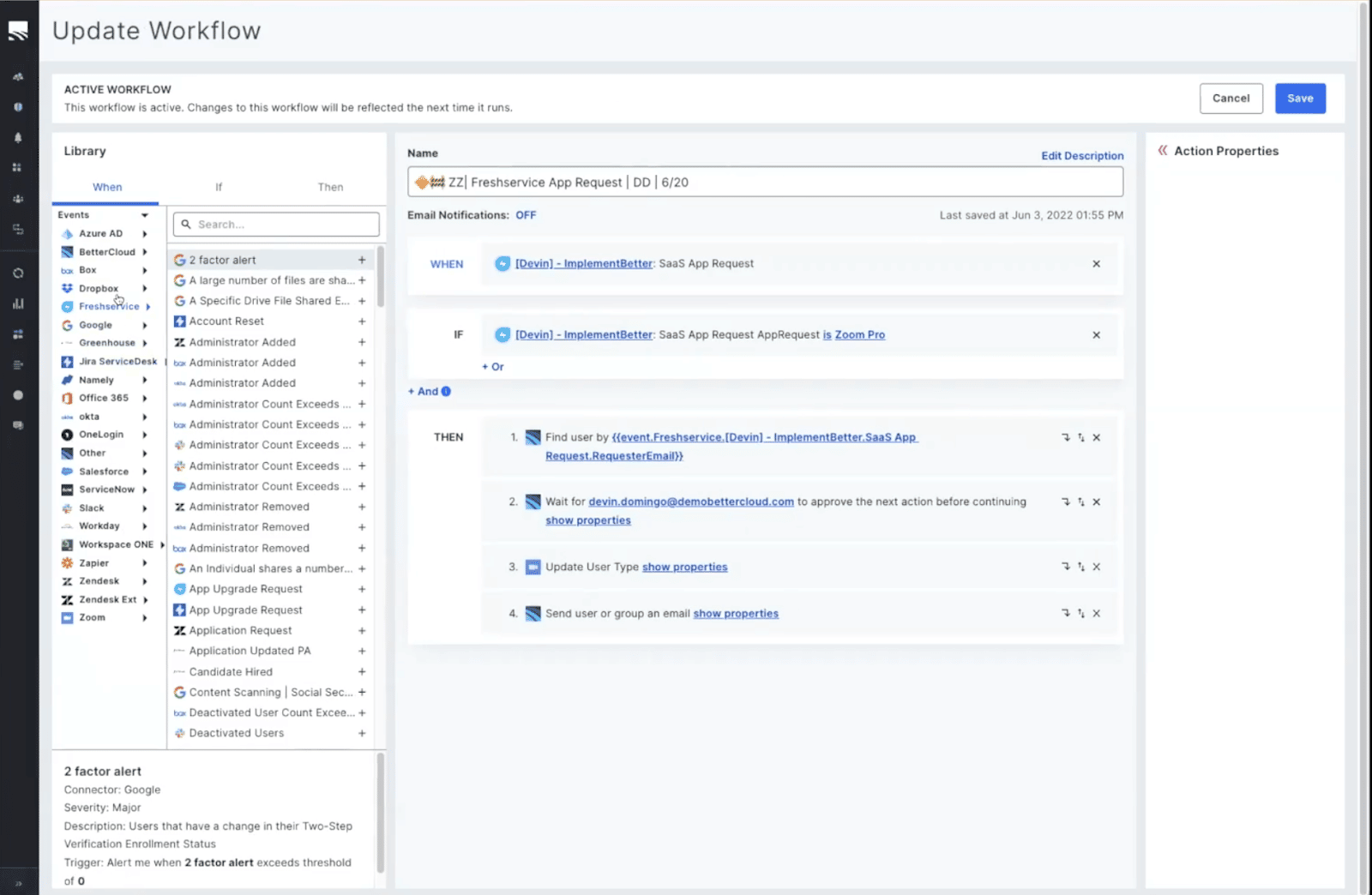Expand the Office 365 connector
The image size is (1372, 895).
145,398
